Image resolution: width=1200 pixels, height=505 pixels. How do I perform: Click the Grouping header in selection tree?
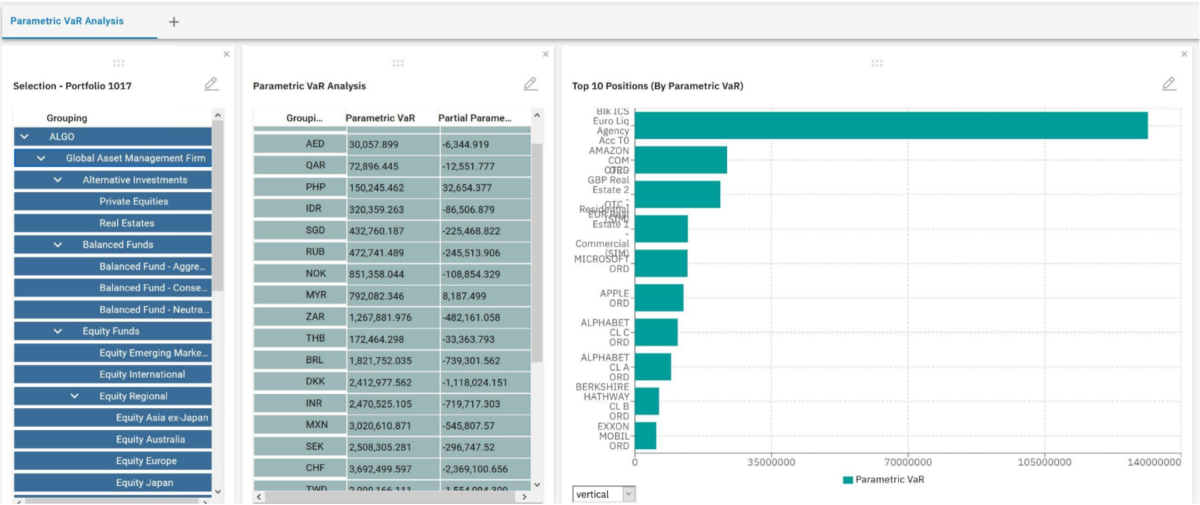[x=67, y=118]
